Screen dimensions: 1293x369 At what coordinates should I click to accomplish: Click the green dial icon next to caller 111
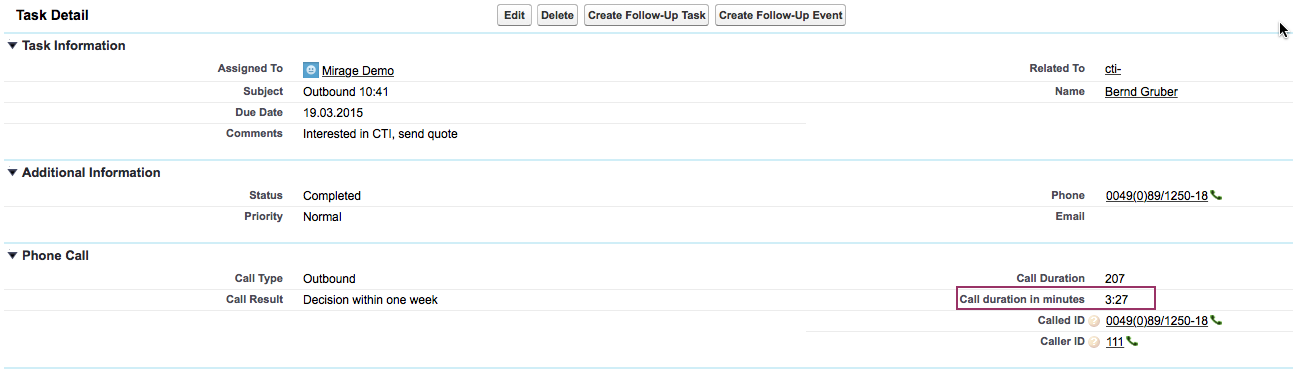(x=1132, y=342)
